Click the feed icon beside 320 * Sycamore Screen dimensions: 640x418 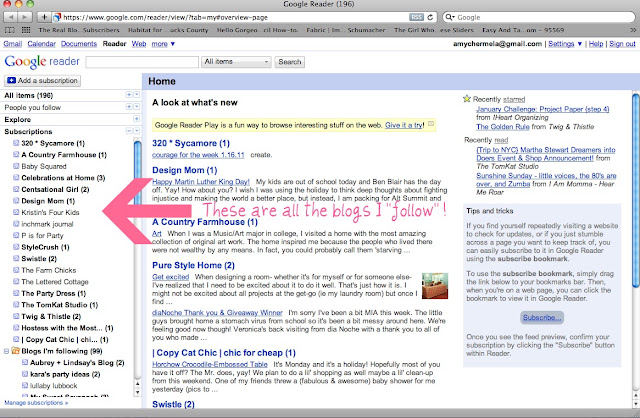(x=16, y=143)
